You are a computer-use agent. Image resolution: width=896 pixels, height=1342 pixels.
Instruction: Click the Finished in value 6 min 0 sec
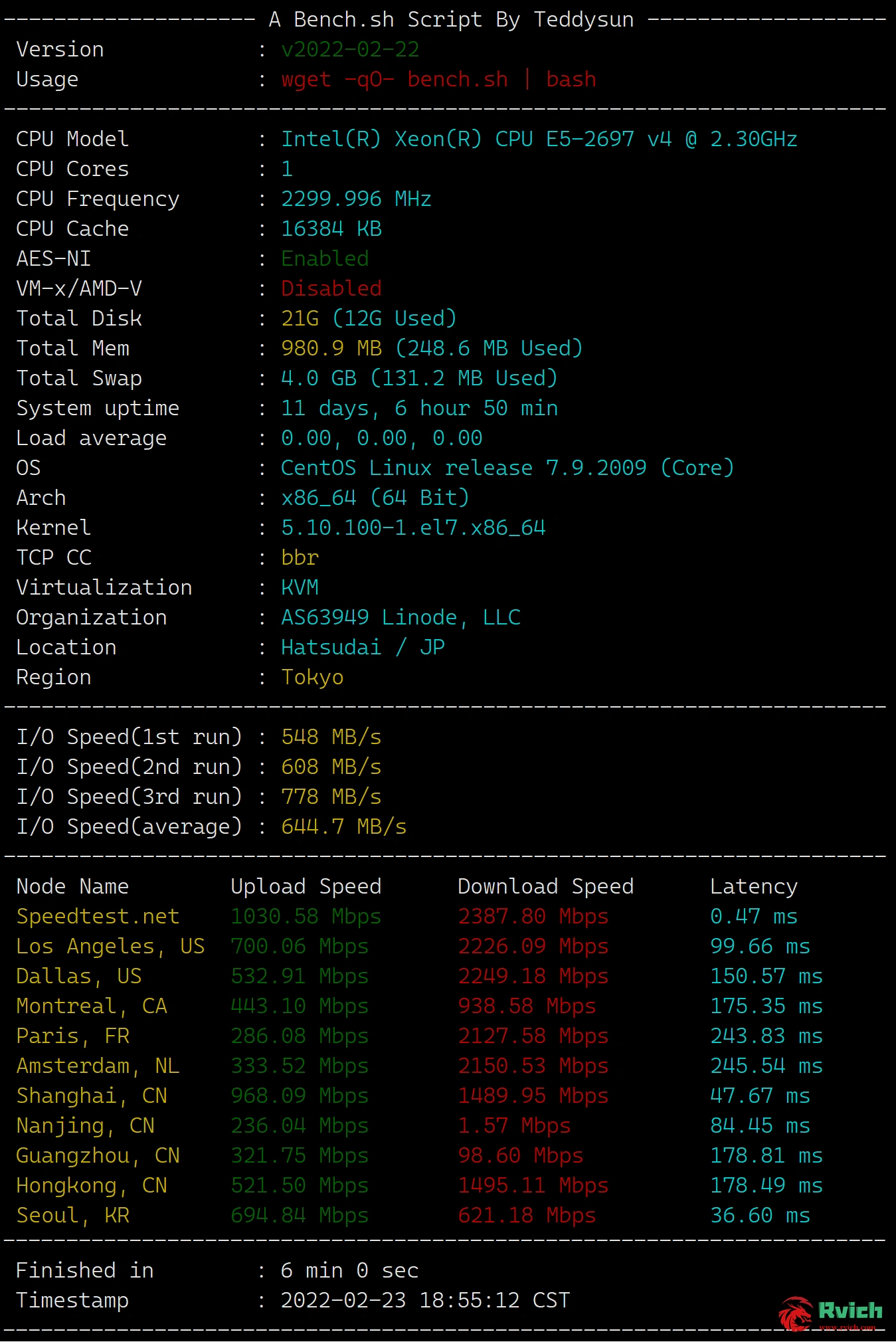(350, 1270)
